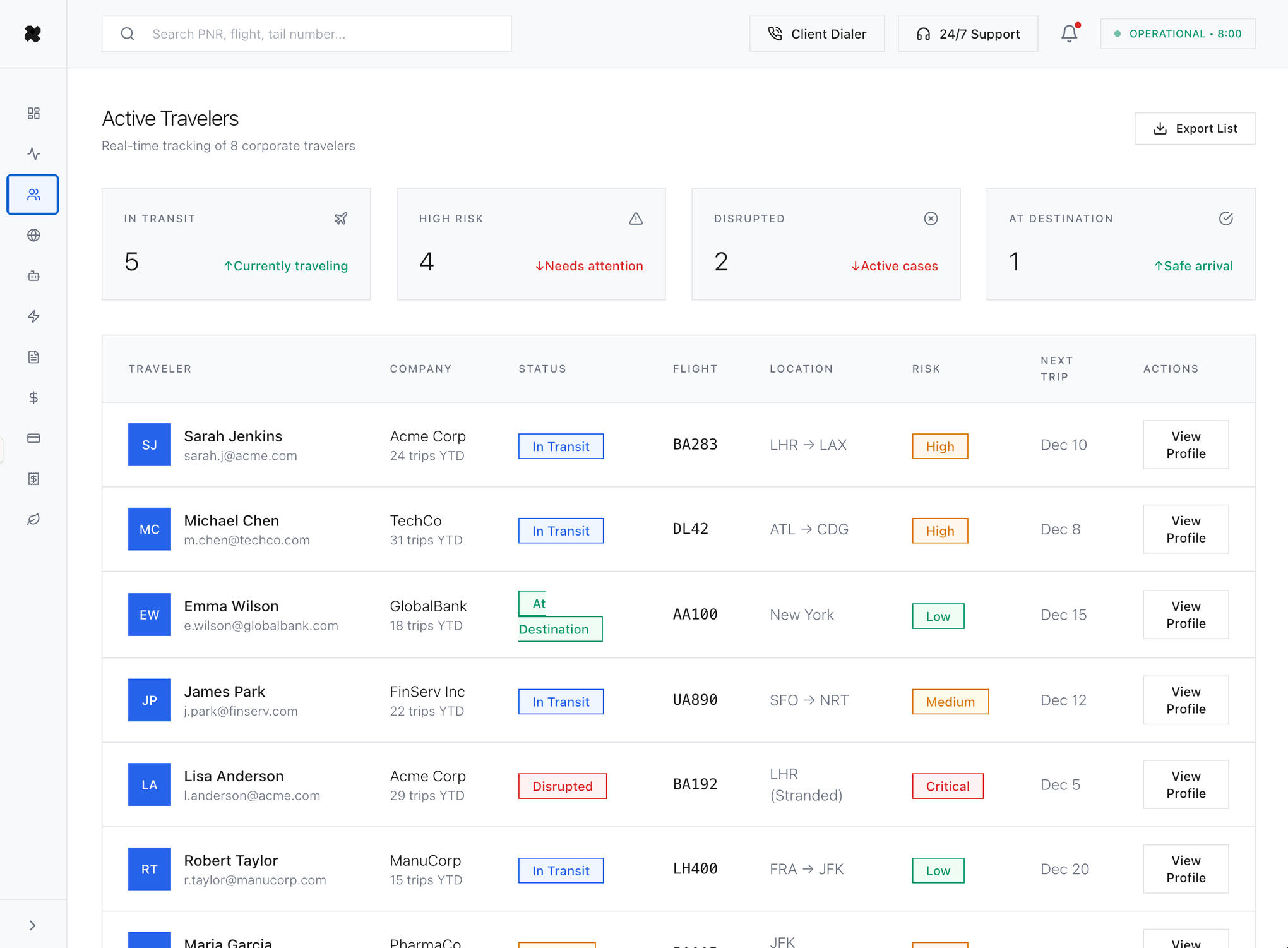The image size is (1288, 948).
Task: Open the robot assistant sidebar icon
Action: tap(33, 276)
